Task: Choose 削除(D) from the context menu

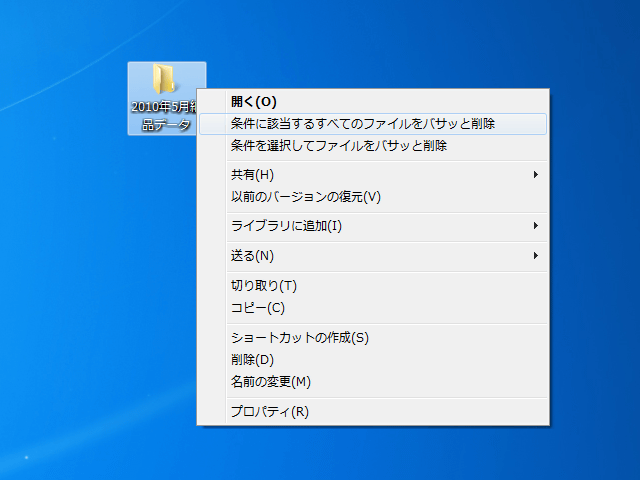Action: tap(373, 360)
